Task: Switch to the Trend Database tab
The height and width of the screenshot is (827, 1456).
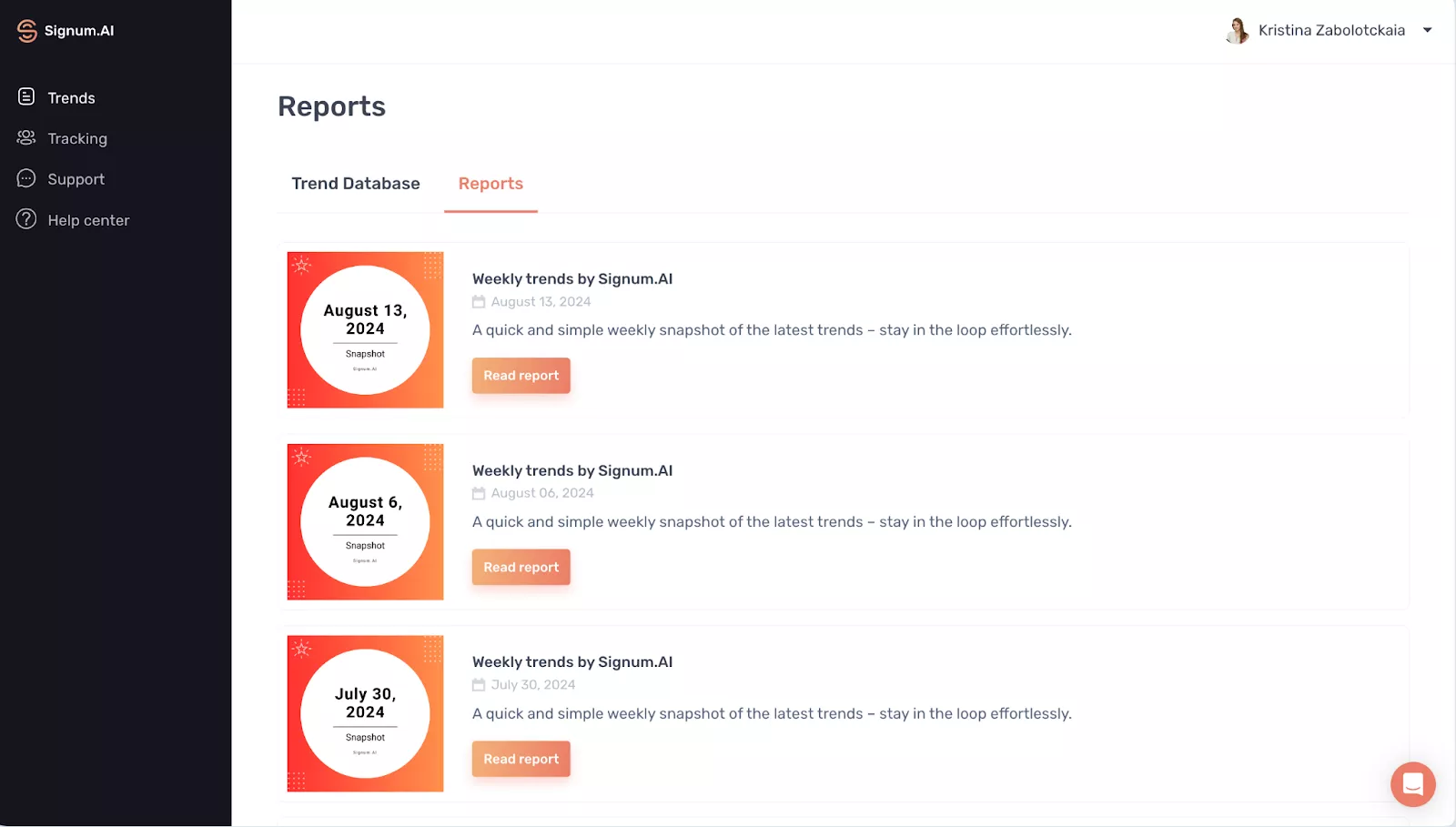Action: [x=356, y=184]
